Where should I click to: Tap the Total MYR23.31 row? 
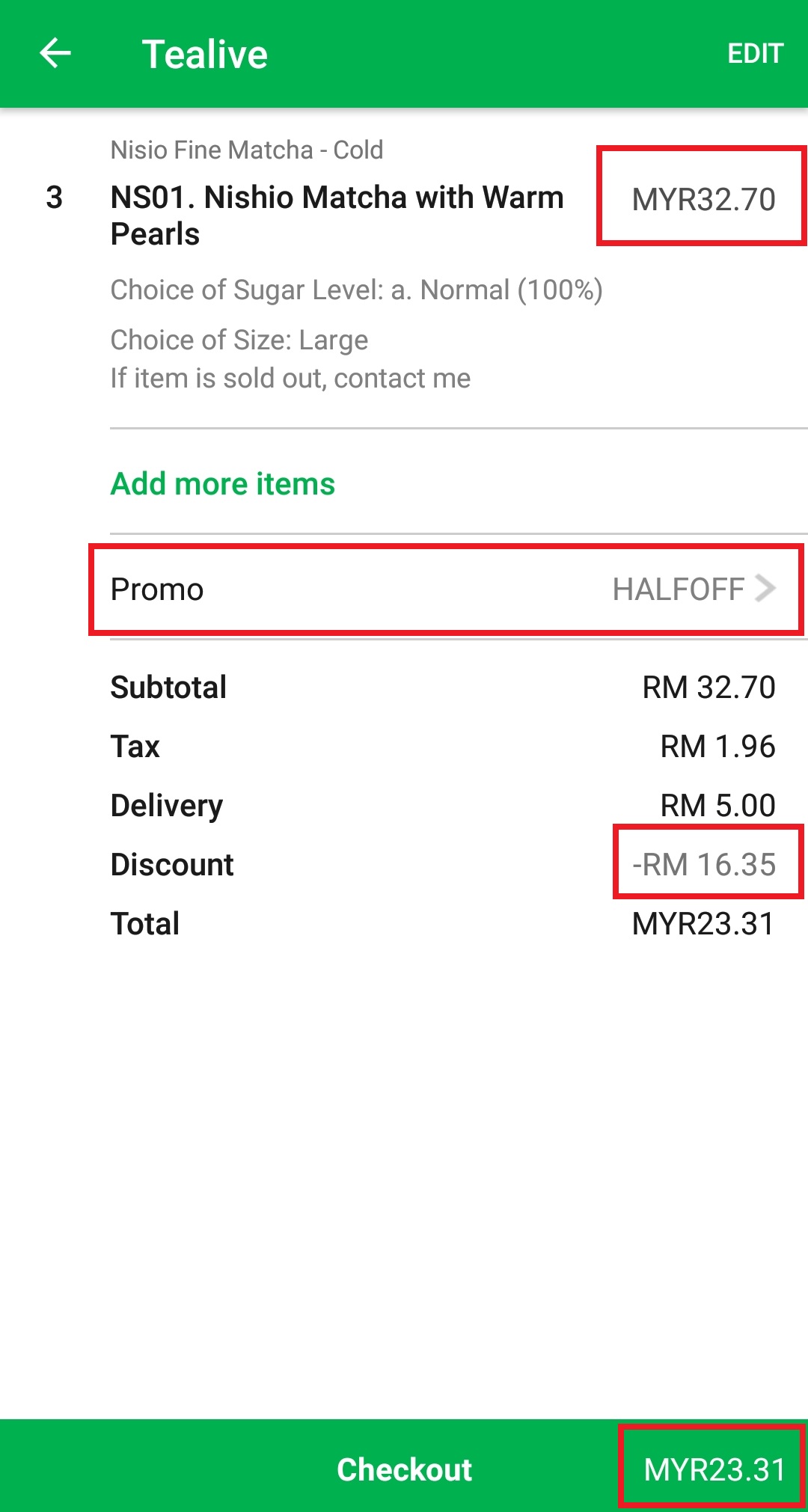coord(443,924)
